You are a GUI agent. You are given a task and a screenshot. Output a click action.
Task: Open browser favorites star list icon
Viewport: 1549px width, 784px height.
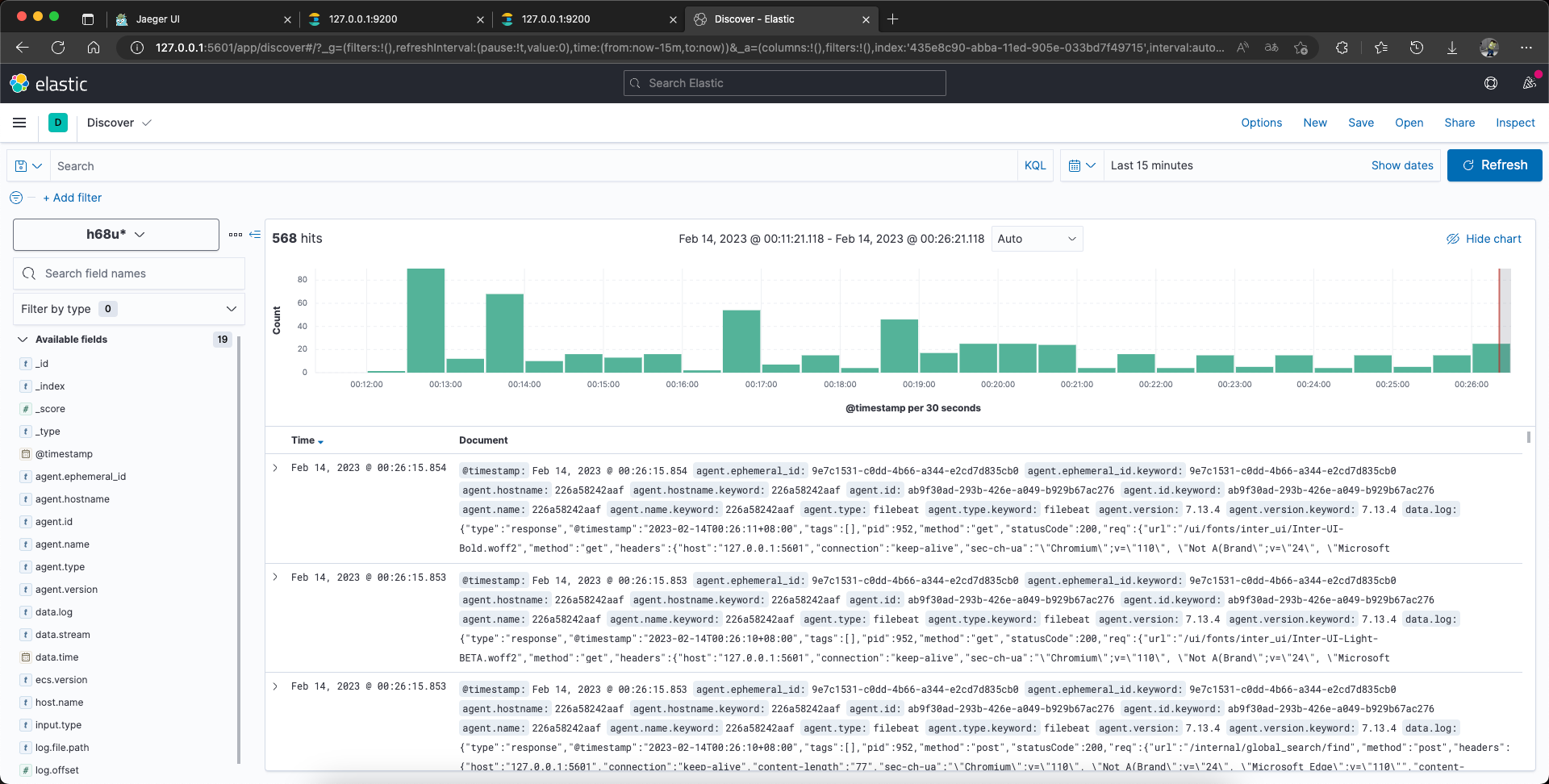pos(1380,48)
